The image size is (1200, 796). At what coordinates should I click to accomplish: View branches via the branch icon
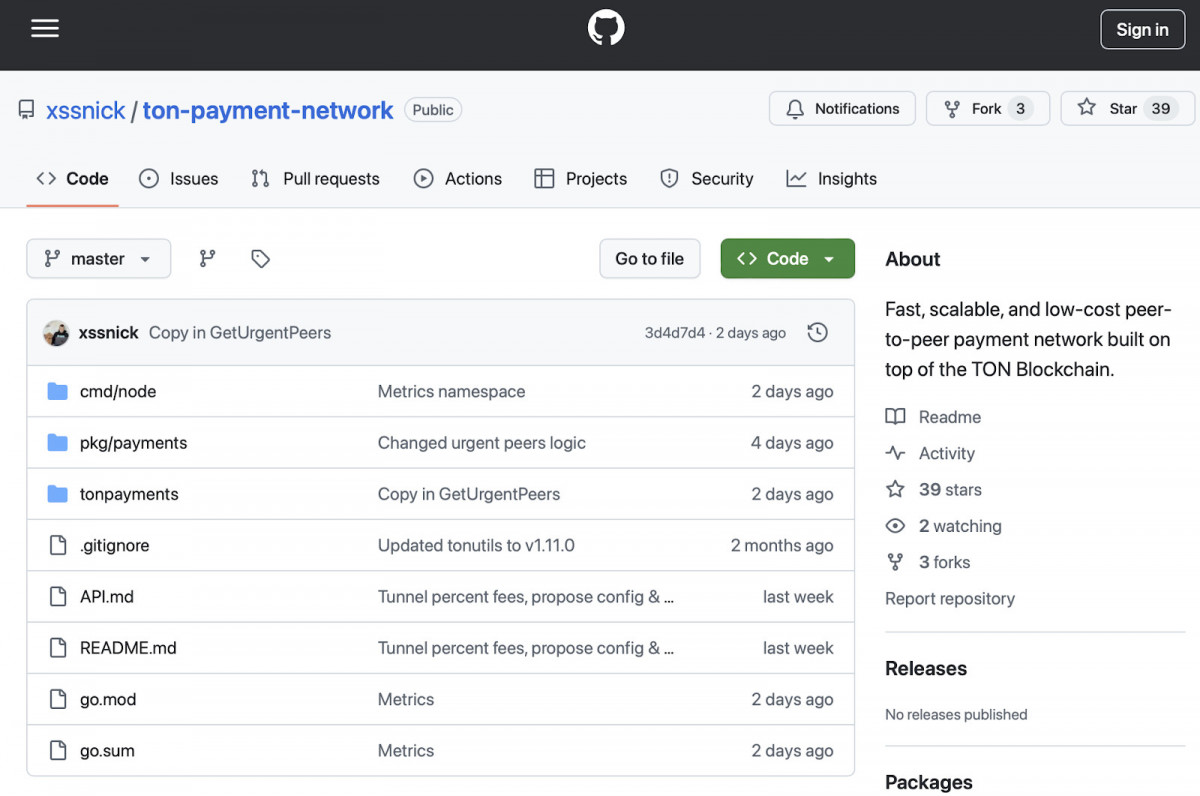tap(208, 259)
